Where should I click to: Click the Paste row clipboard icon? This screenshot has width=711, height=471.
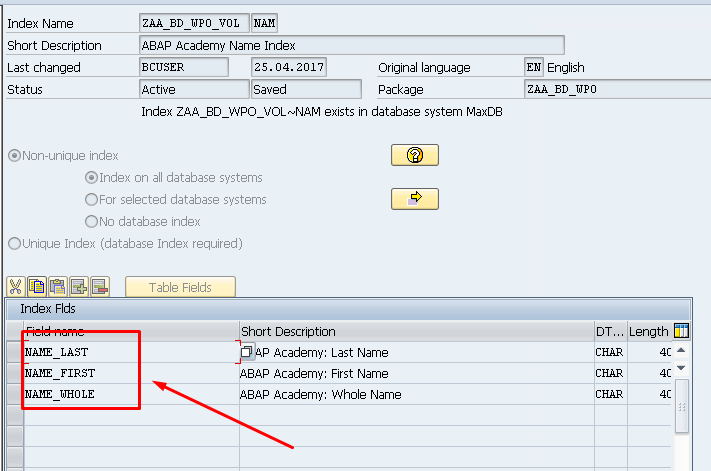[x=58, y=287]
